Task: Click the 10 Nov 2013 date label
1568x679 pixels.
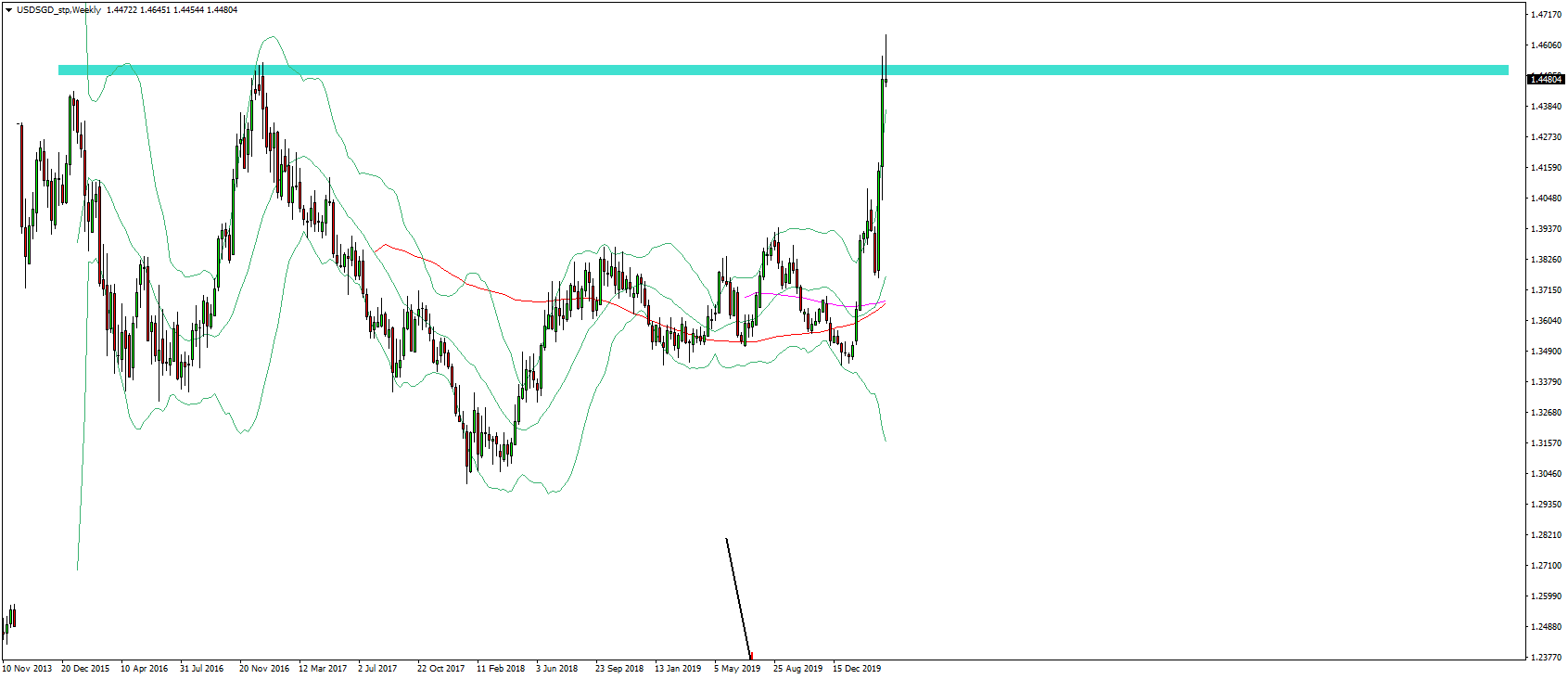Action: tap(28, 669)
